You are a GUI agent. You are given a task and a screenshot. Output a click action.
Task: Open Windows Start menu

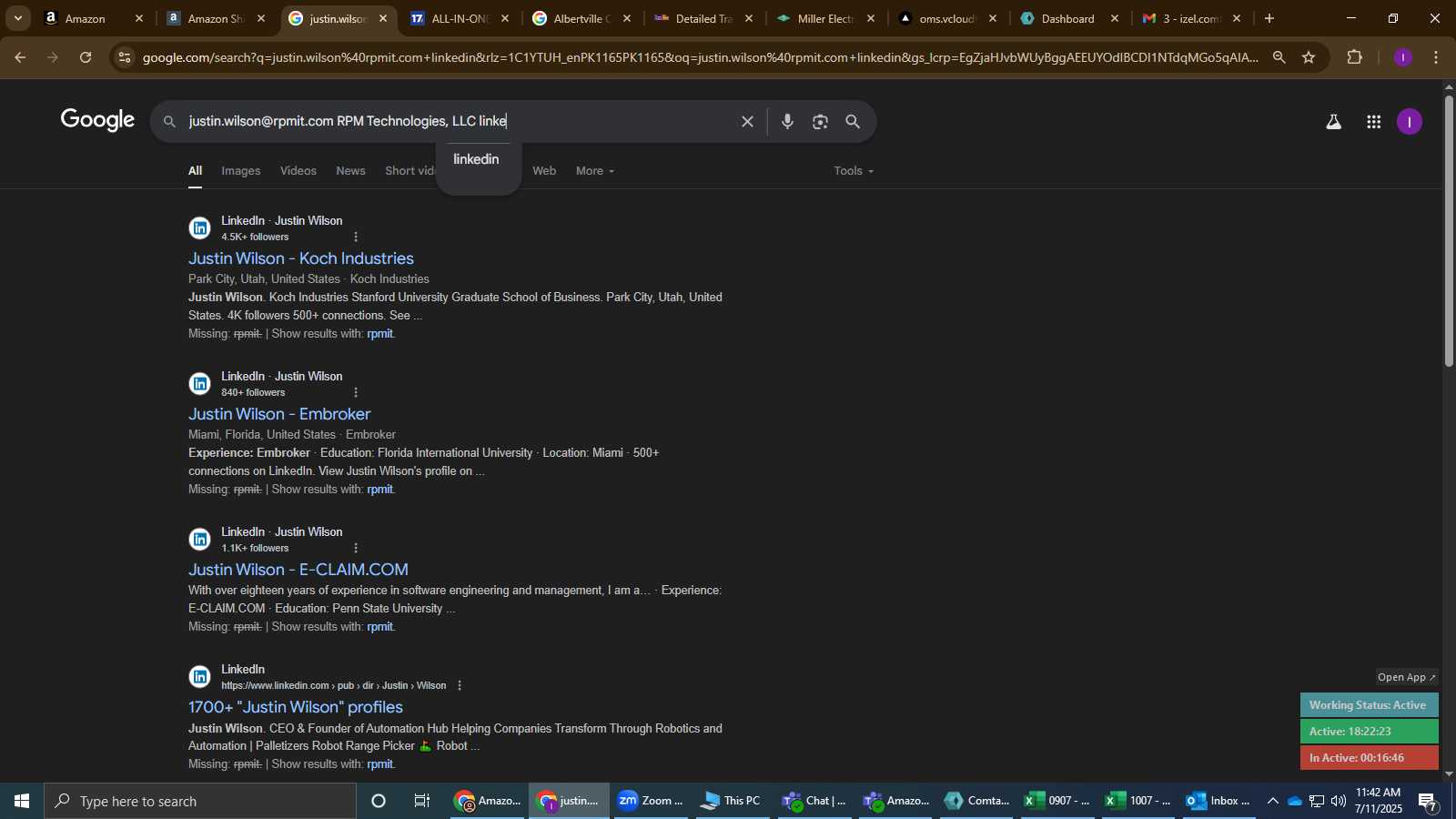(22, 801)
